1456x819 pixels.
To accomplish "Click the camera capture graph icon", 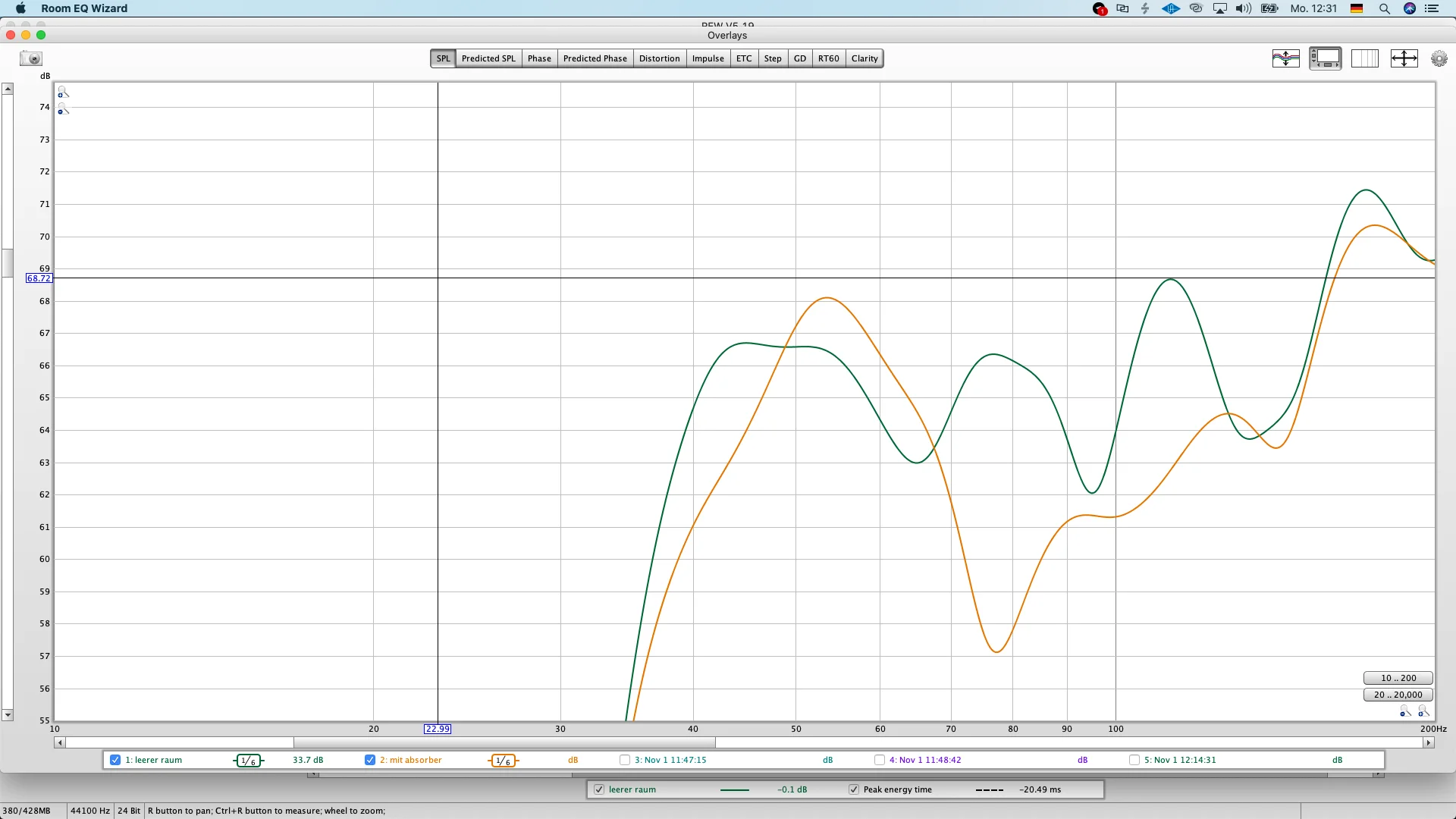I will click(31, 58).
